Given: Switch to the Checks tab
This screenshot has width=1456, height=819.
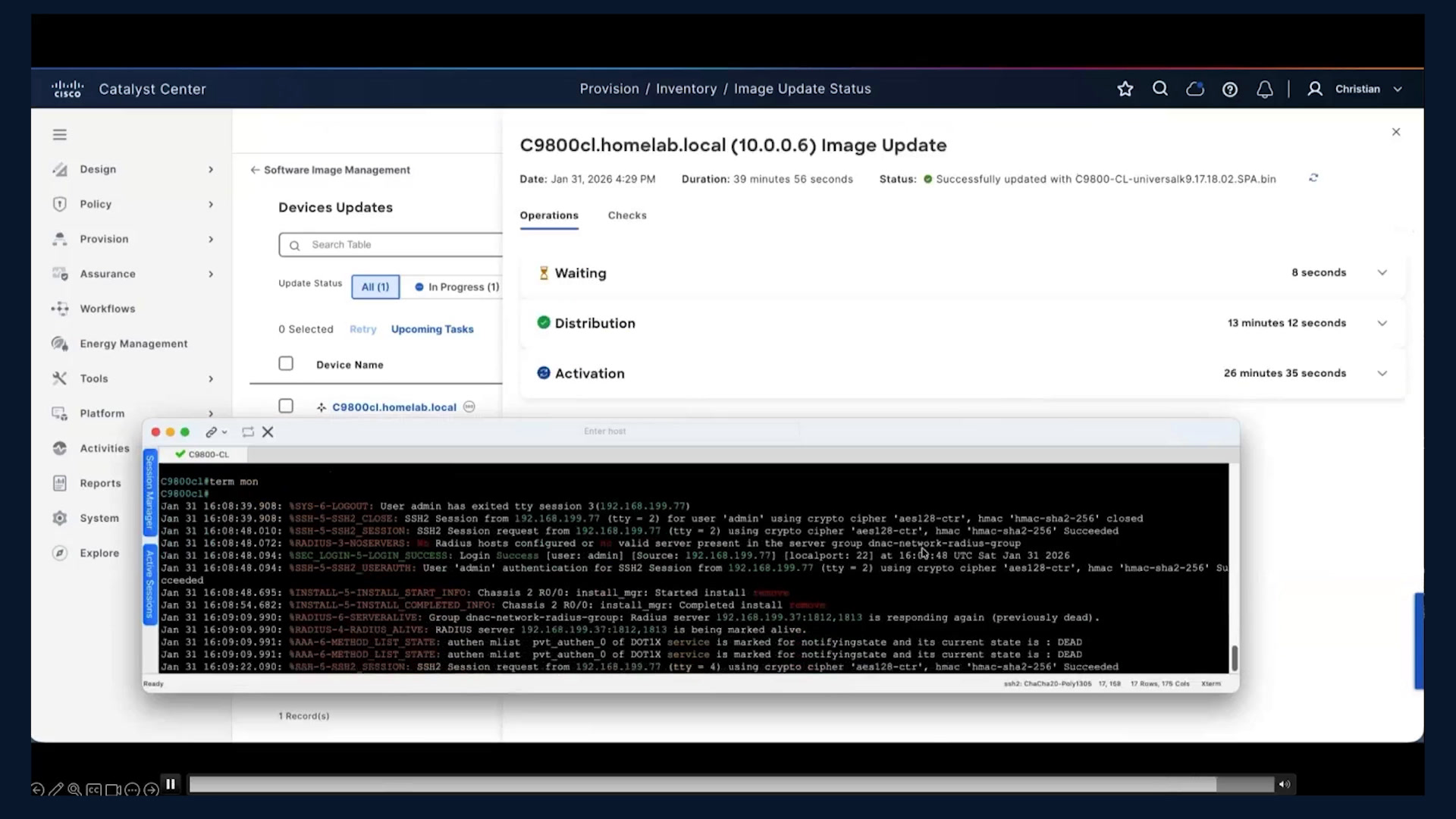Looking at the screenshot, I should 627,215.
